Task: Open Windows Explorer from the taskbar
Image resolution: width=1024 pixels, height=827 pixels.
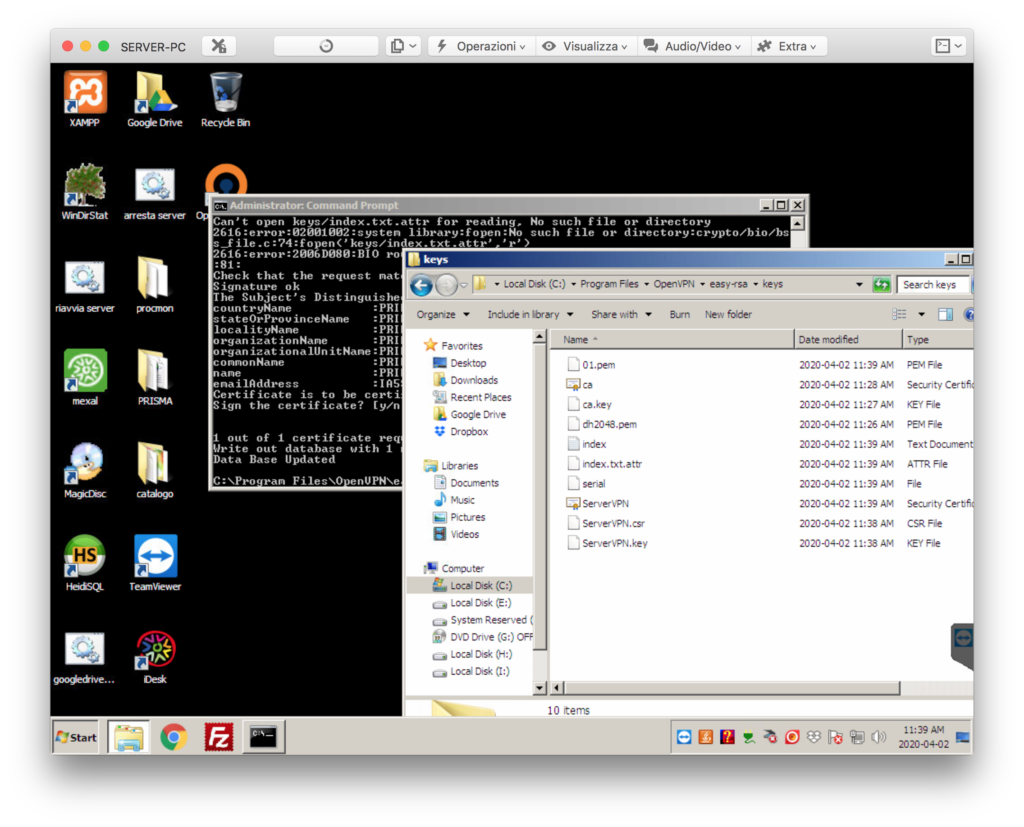Action: pos(129,738)
